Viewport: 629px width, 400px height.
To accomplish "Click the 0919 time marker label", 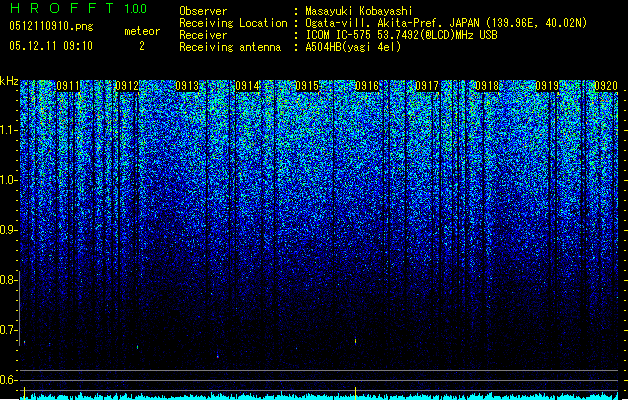I will click(x=547, y=86).
